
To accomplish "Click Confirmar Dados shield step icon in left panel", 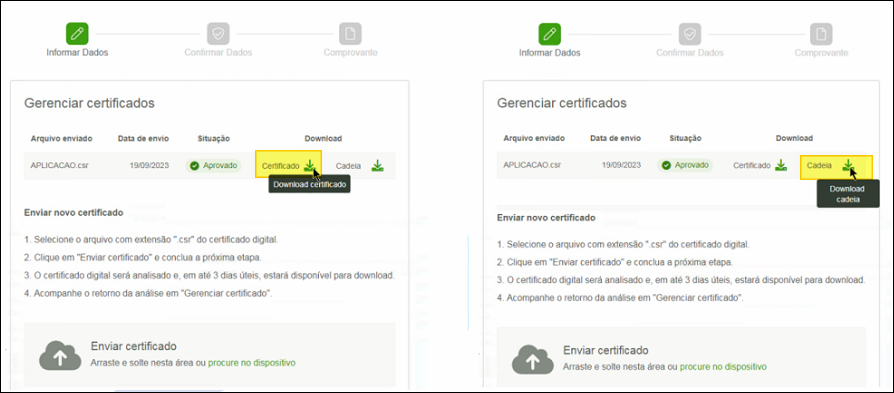I will (x=218, y=34).
